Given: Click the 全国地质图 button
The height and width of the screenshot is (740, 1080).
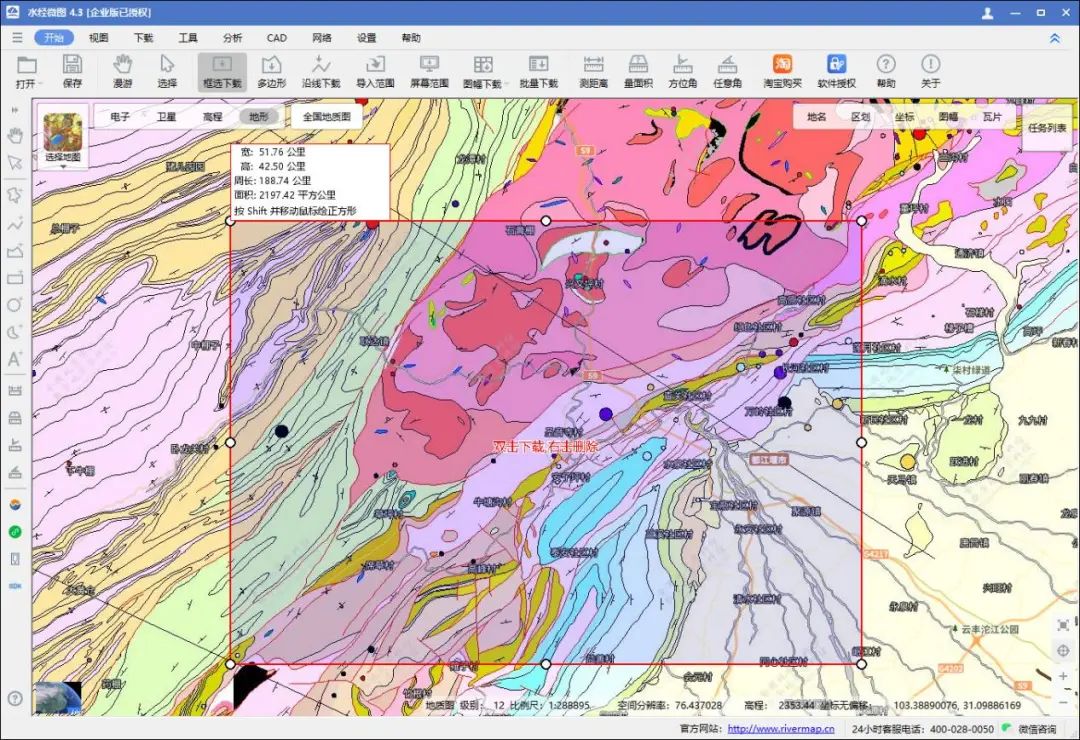Looking at the screenshot, I should pyautogui.click(x=326, y=116).
